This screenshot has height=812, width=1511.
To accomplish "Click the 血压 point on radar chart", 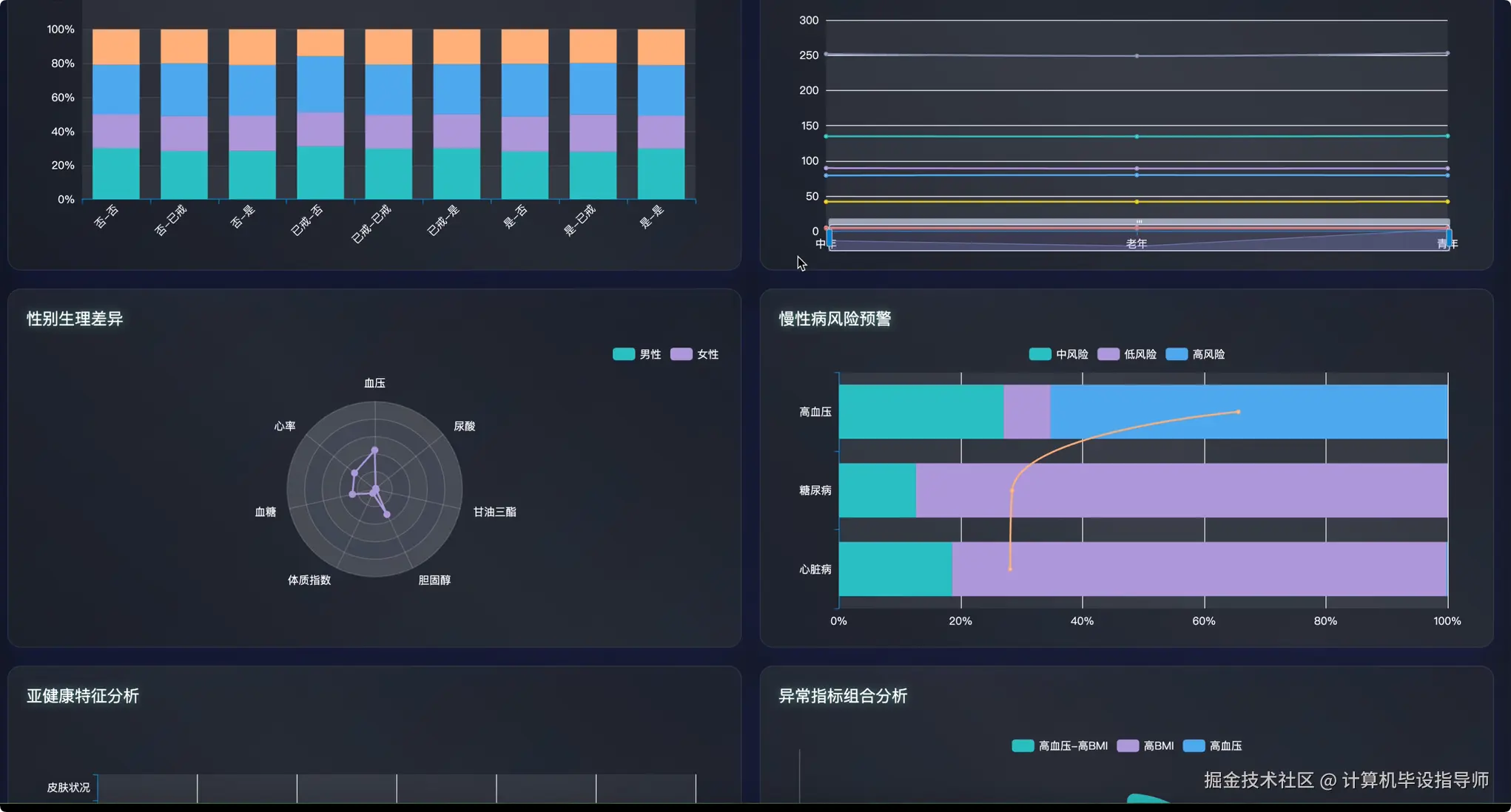I will click(374, 450).
